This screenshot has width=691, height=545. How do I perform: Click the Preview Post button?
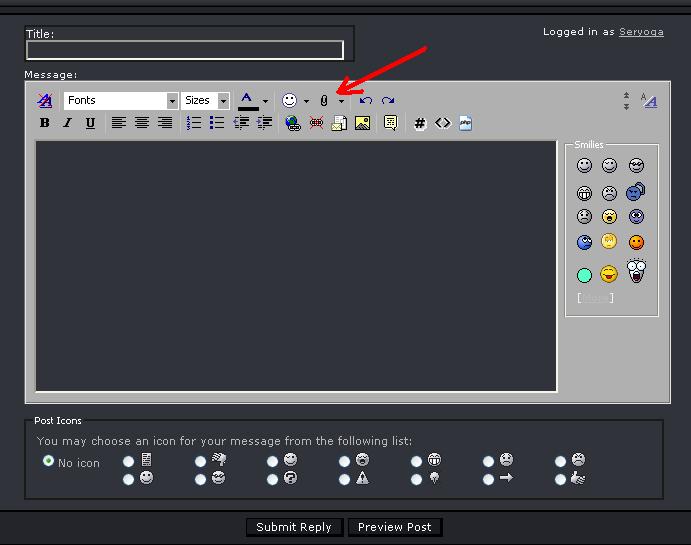395,527
